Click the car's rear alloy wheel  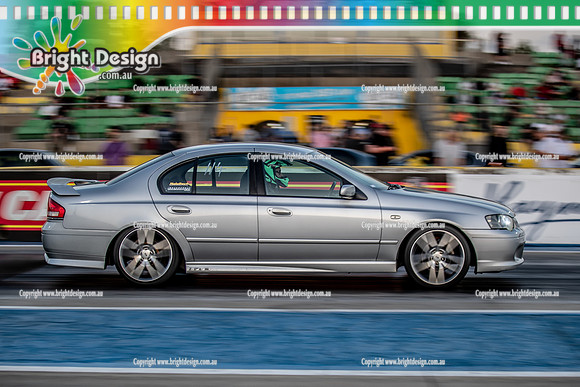146,255
